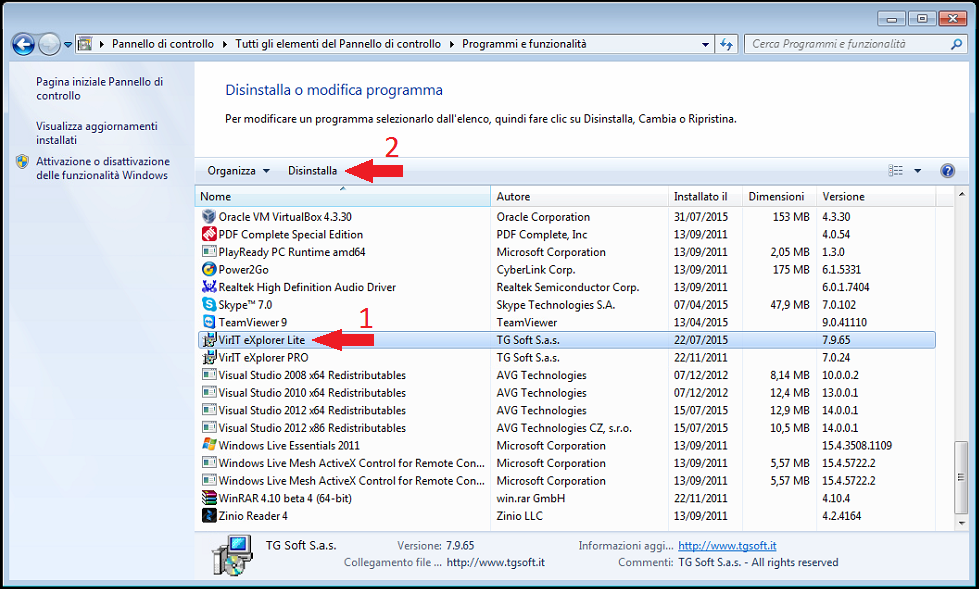The height and width of the screenshot is (589, 979).
Task: Select the VirIT eXplorer PRO icon
Action: point(209,357)
